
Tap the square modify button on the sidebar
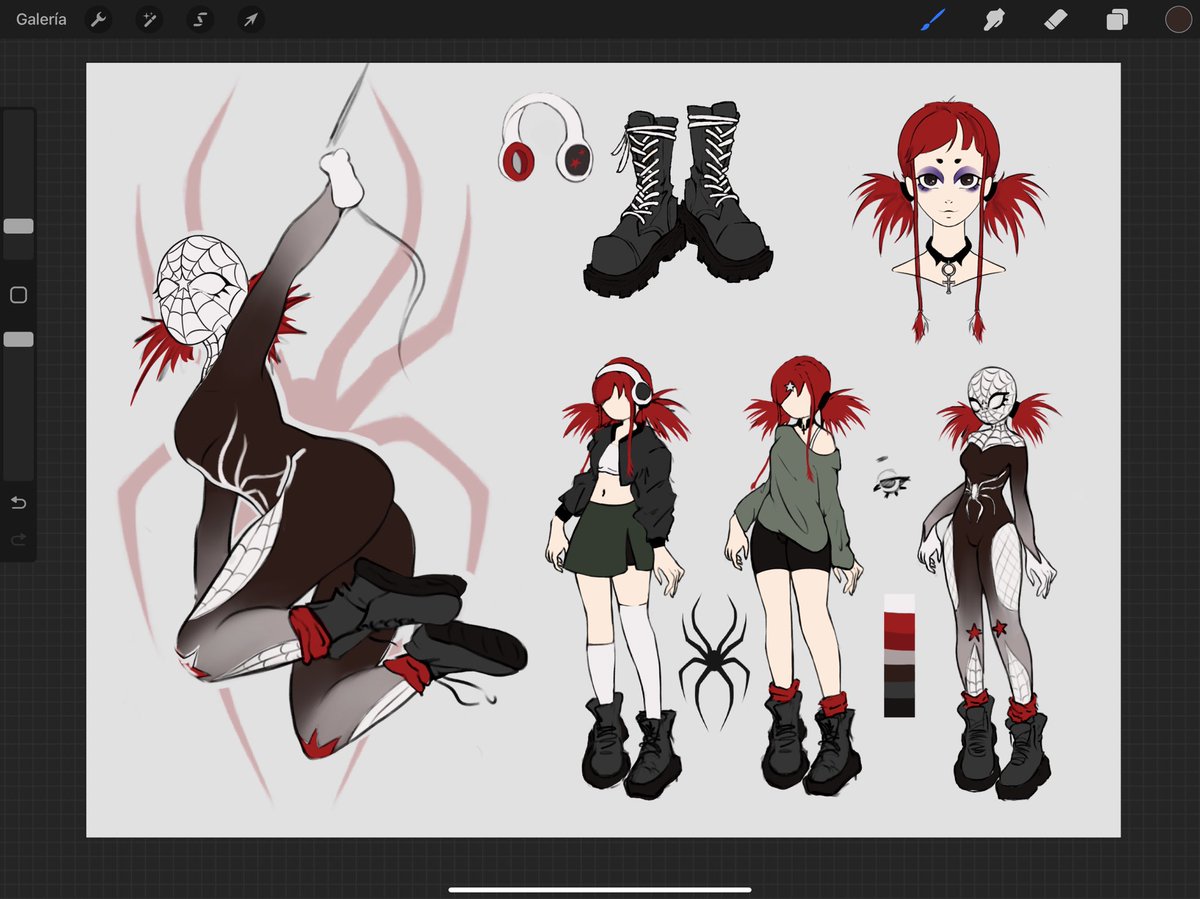point(18,295)
